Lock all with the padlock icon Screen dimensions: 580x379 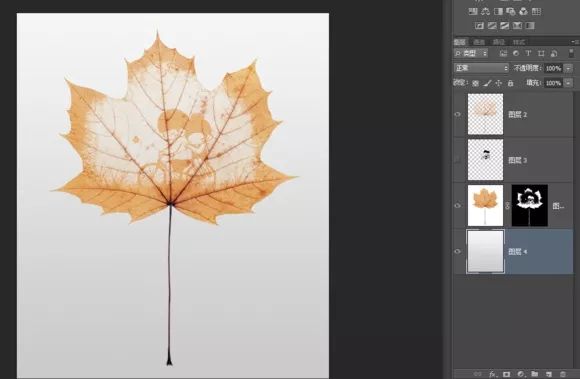[x=510, y=83]
